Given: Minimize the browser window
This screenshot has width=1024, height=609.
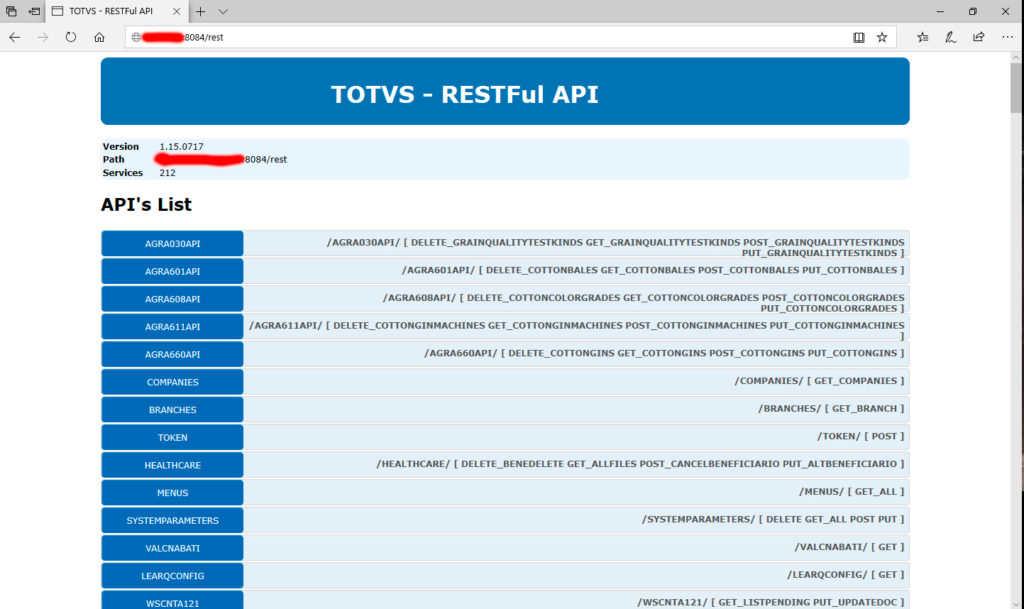Looking at the screenshot, I should (940, 11).
